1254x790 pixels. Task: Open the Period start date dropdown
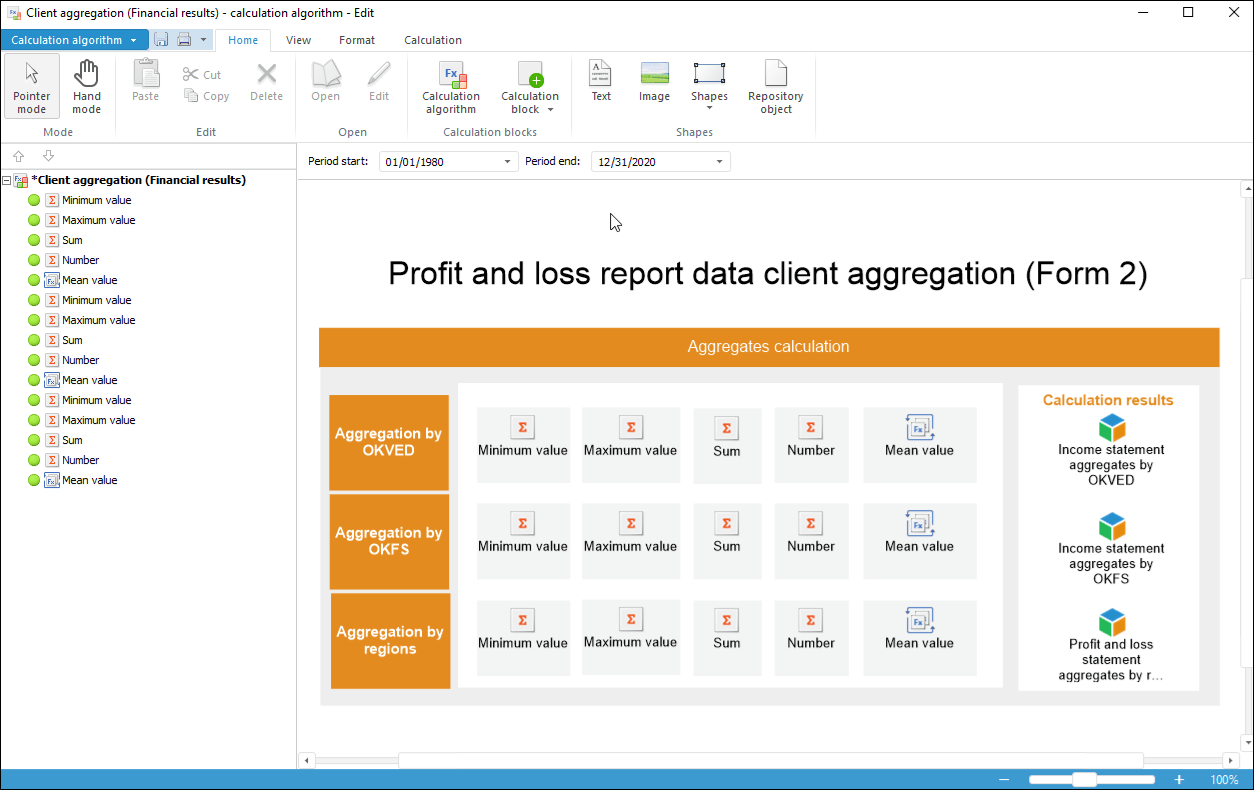pos(507,162)
